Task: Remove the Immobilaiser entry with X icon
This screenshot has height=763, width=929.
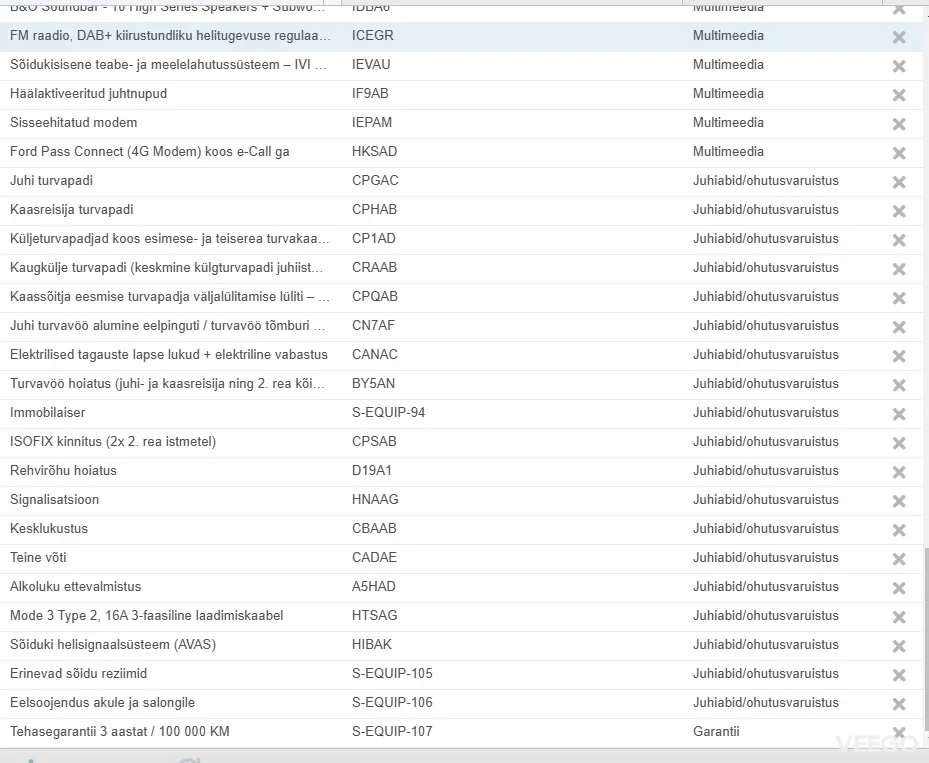Action: 898,414
